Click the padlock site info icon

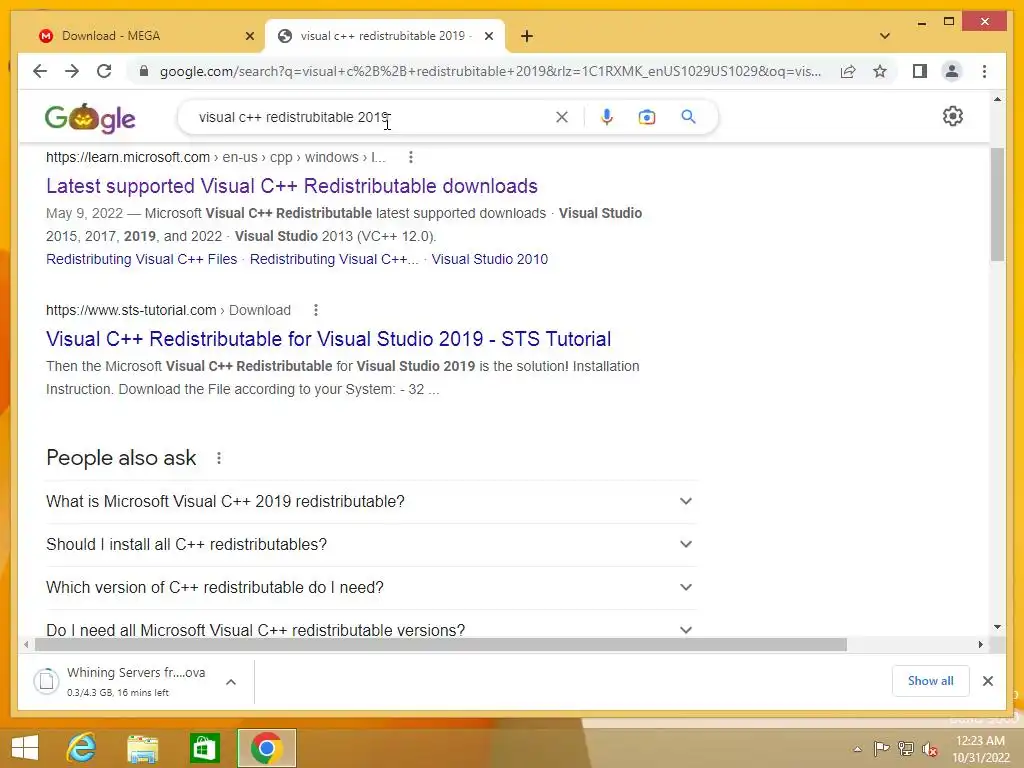[x=144, y=71]
